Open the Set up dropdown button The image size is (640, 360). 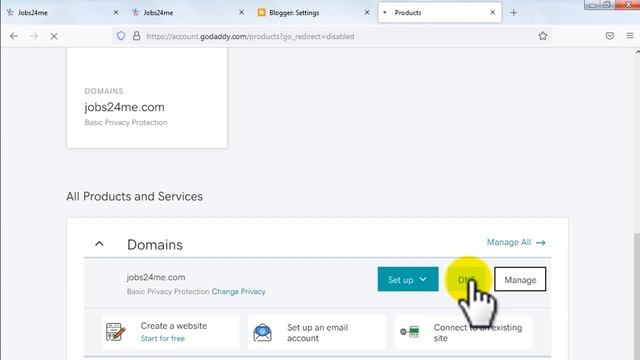(408, 280)
